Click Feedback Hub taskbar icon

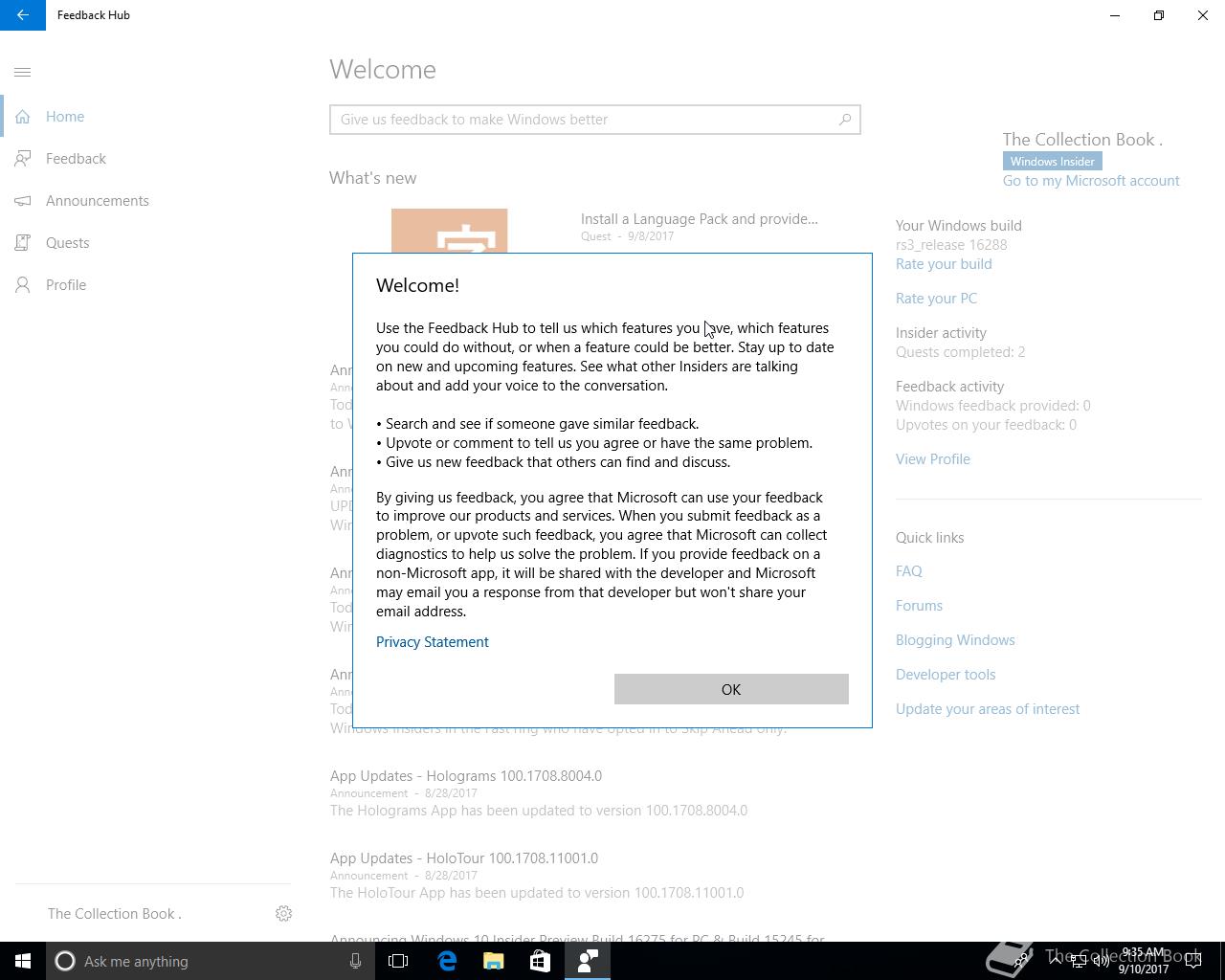tap(587, 961)
